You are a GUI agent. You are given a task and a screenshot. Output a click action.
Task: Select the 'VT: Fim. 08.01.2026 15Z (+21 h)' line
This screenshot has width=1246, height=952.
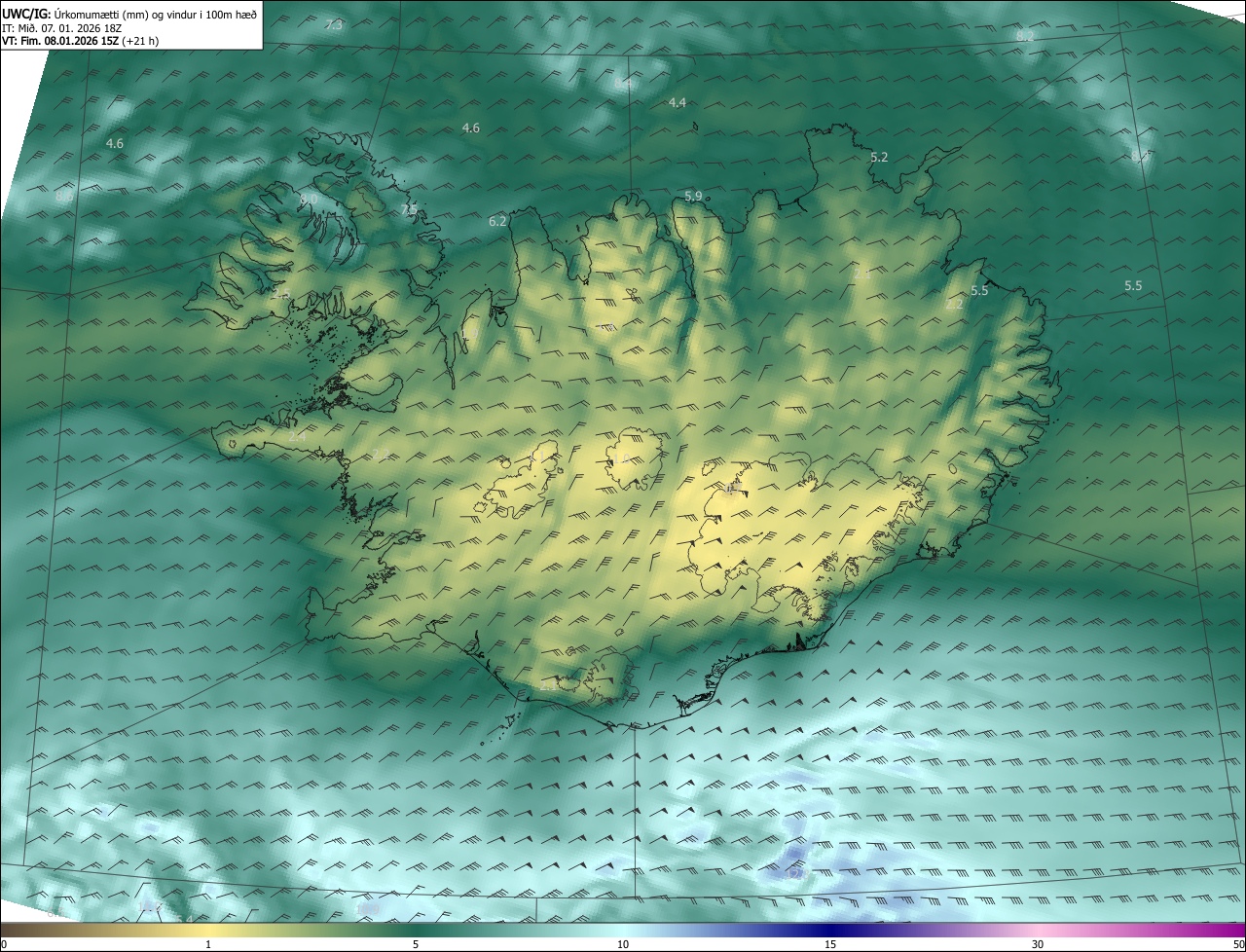(80, 41)
